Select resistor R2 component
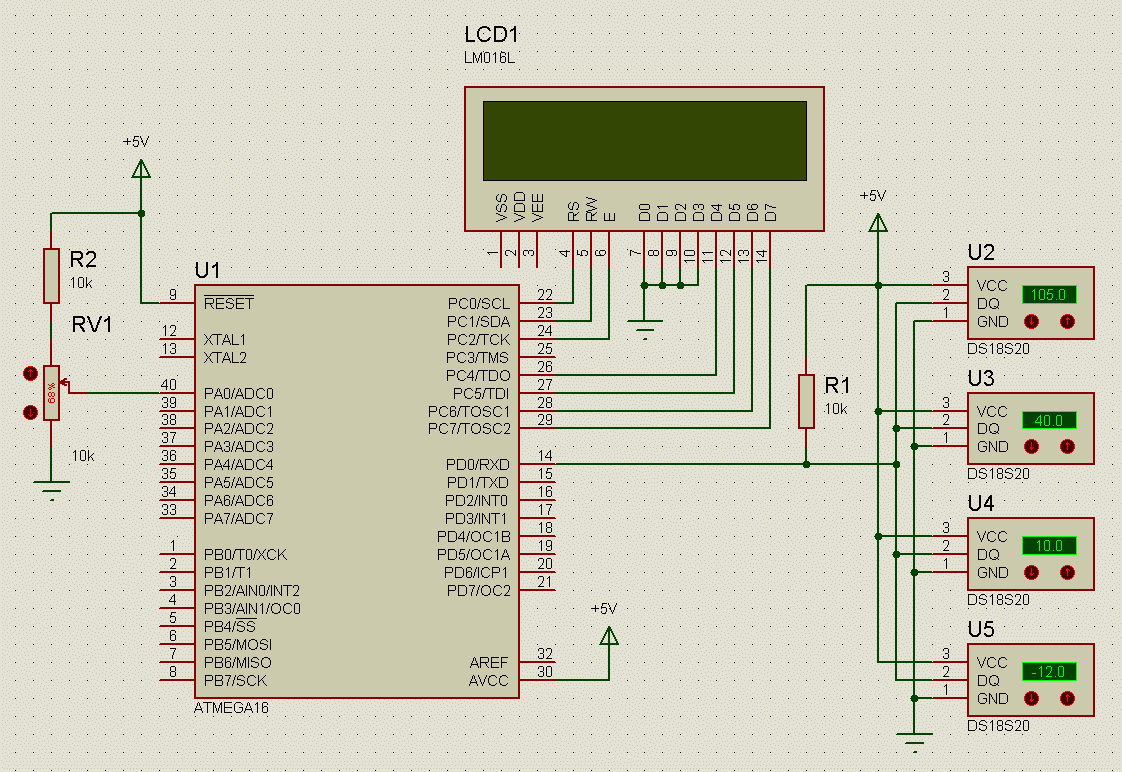 tap(52, 275)
